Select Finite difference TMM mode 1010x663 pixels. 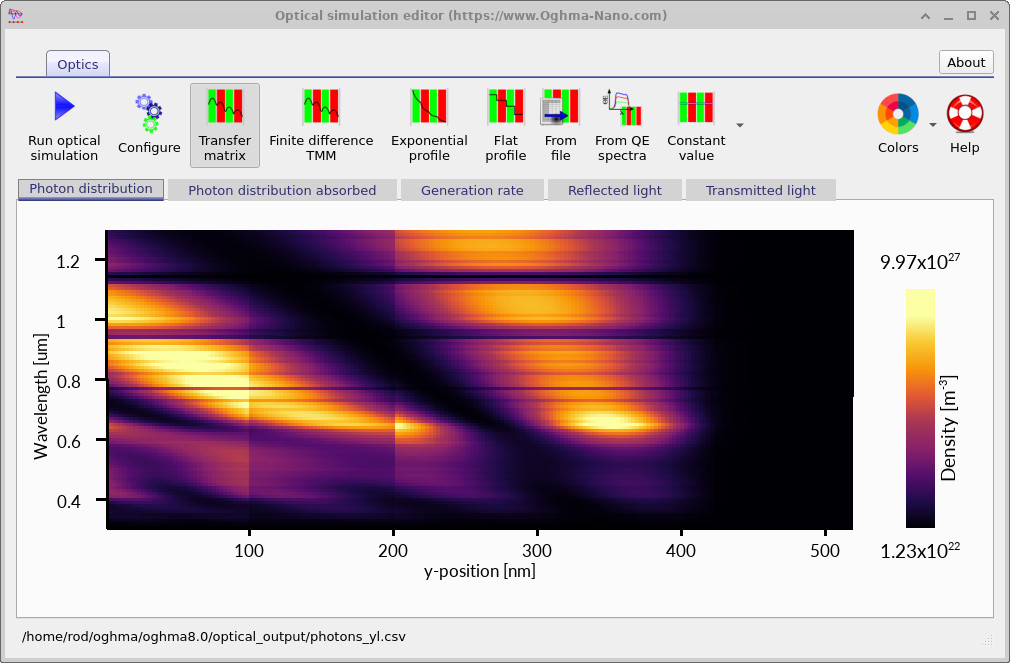click(x=321, y=126)
